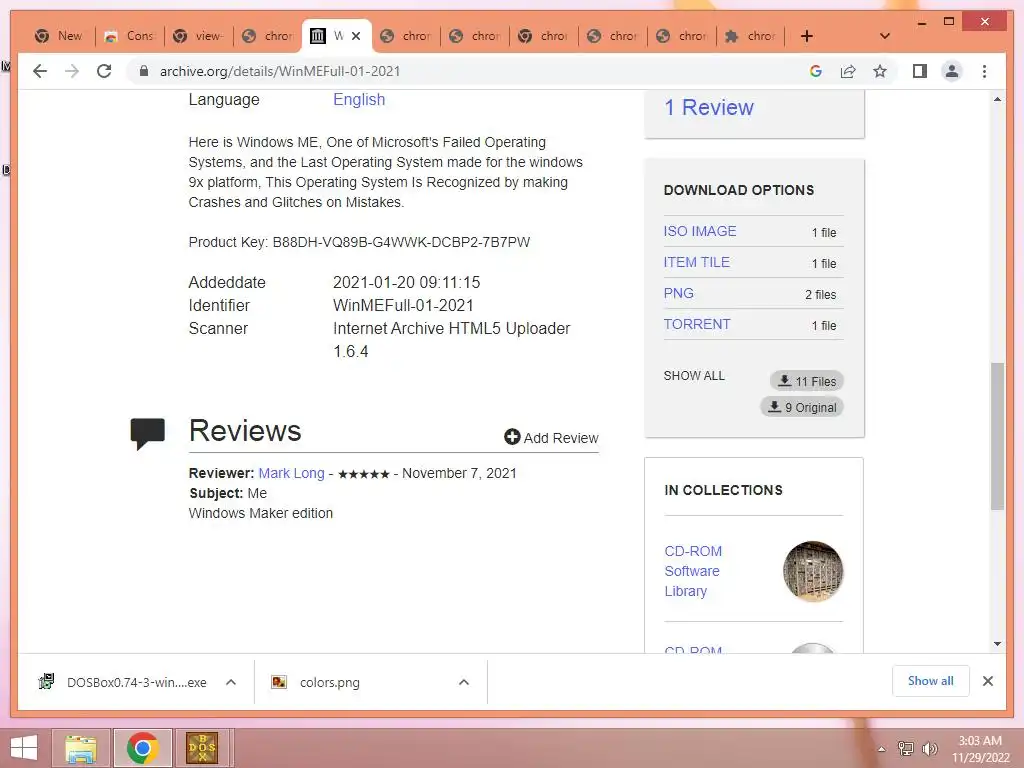Expand the tab search chevron
Screen dimensions: 1024x768
pyautogui.click(x=885, y=36)
